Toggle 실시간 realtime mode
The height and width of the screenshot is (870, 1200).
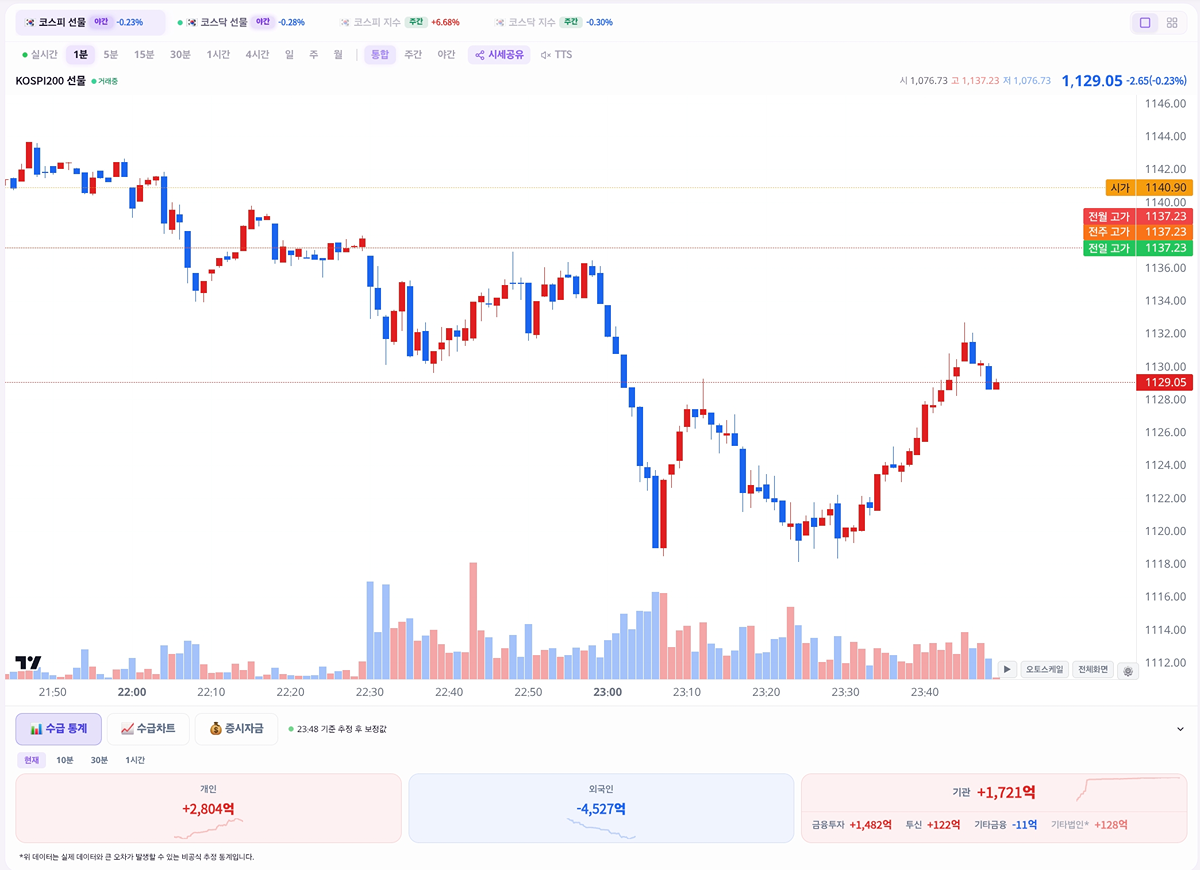point(40,55)
